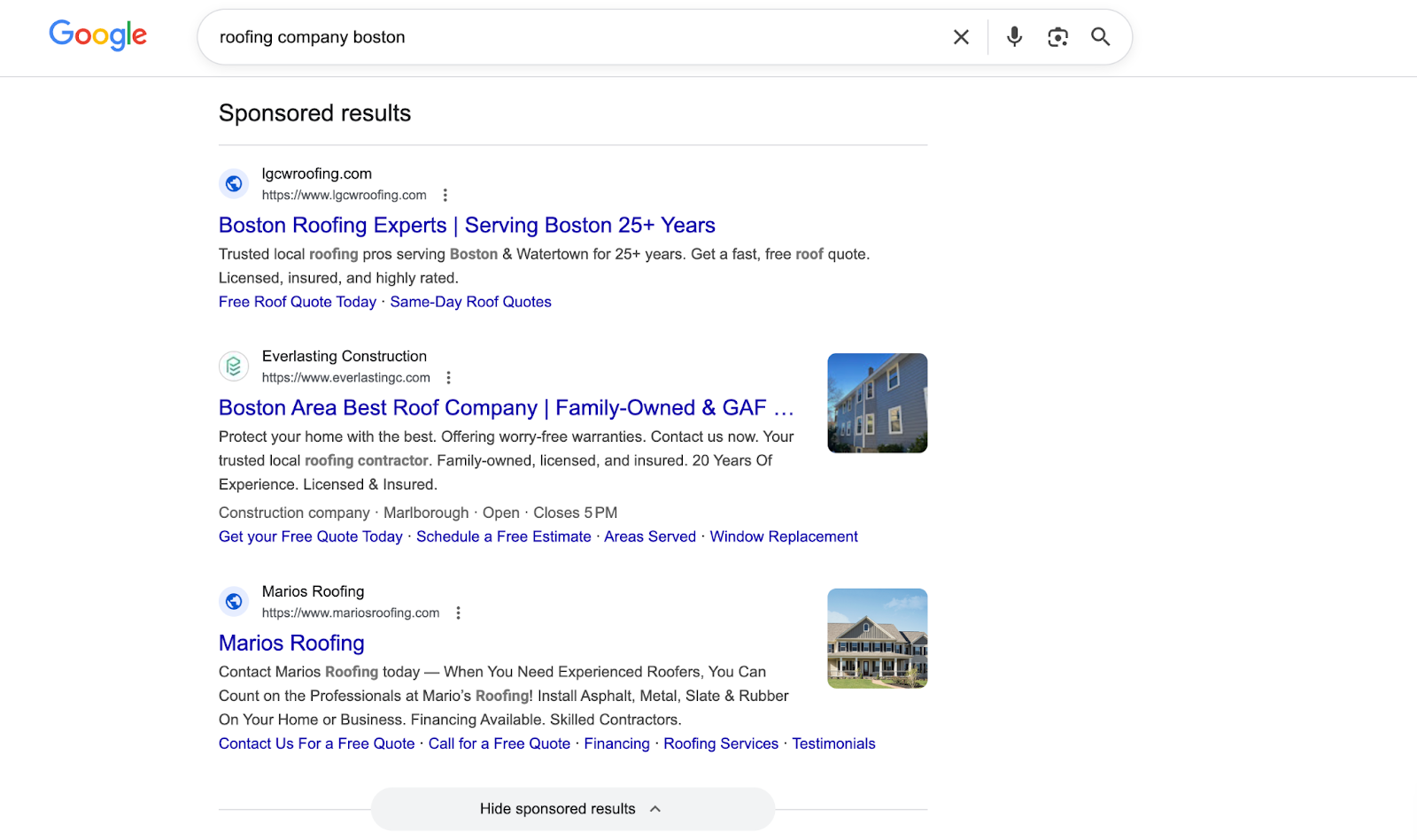The height and width of the screenshot is (840, 1417).
Task: Place cursor in the search input field
Action: point(531,37)
